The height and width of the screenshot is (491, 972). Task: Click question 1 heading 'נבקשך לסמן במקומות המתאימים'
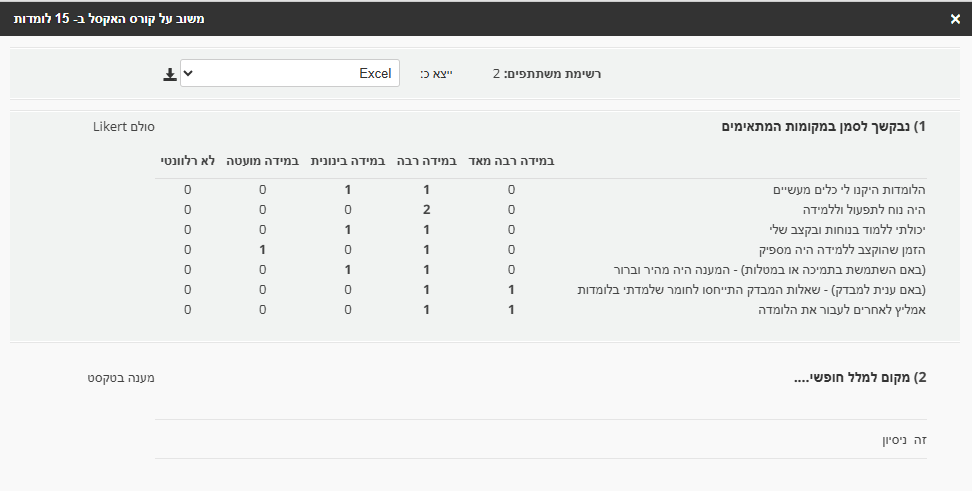(x=823, y=126)
